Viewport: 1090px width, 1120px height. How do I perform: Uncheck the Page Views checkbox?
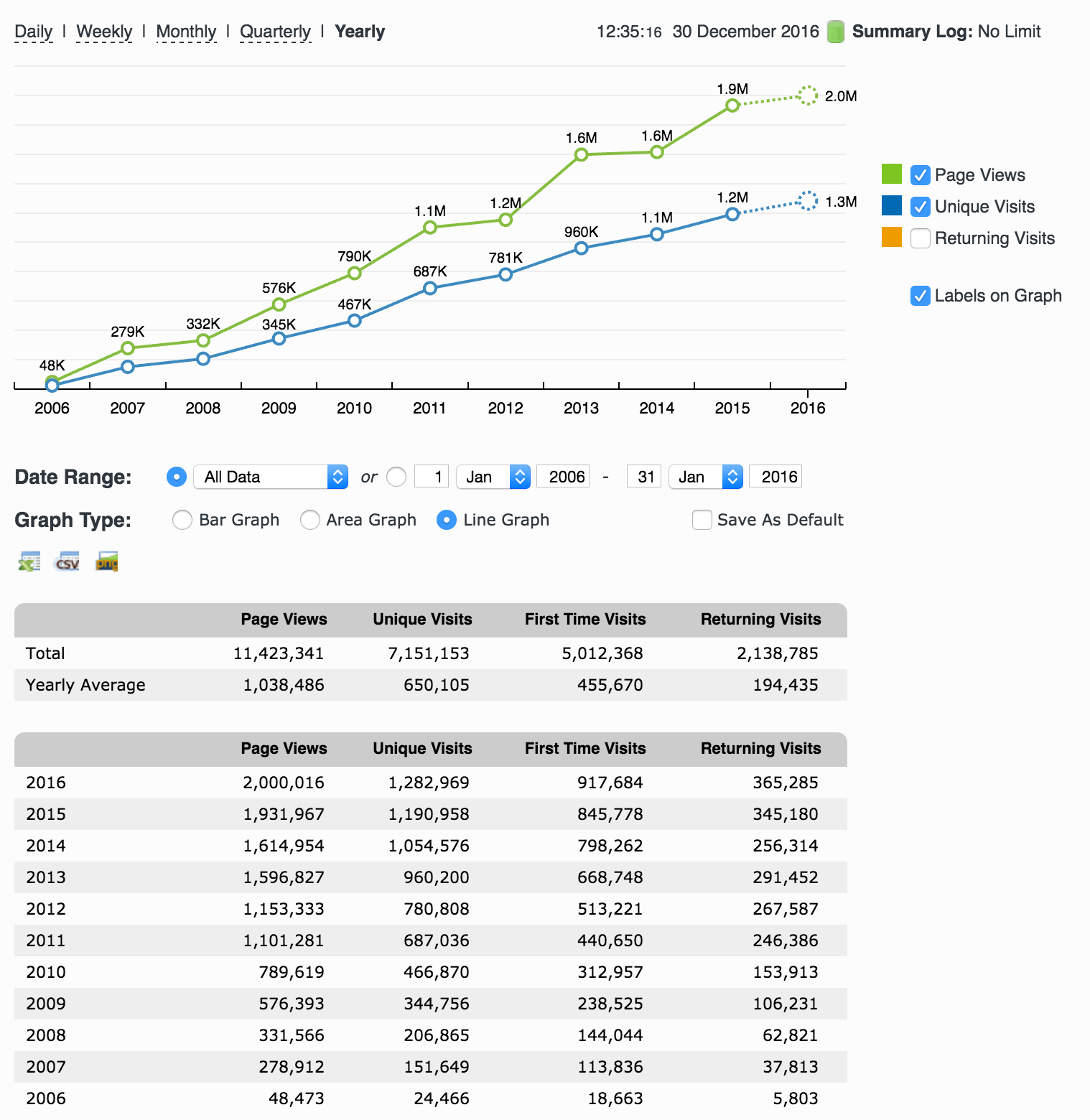[921, 175]
